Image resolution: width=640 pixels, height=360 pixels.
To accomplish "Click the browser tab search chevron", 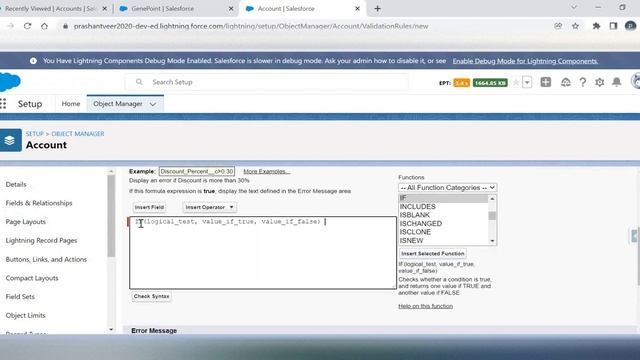I will tap(574, 8).
